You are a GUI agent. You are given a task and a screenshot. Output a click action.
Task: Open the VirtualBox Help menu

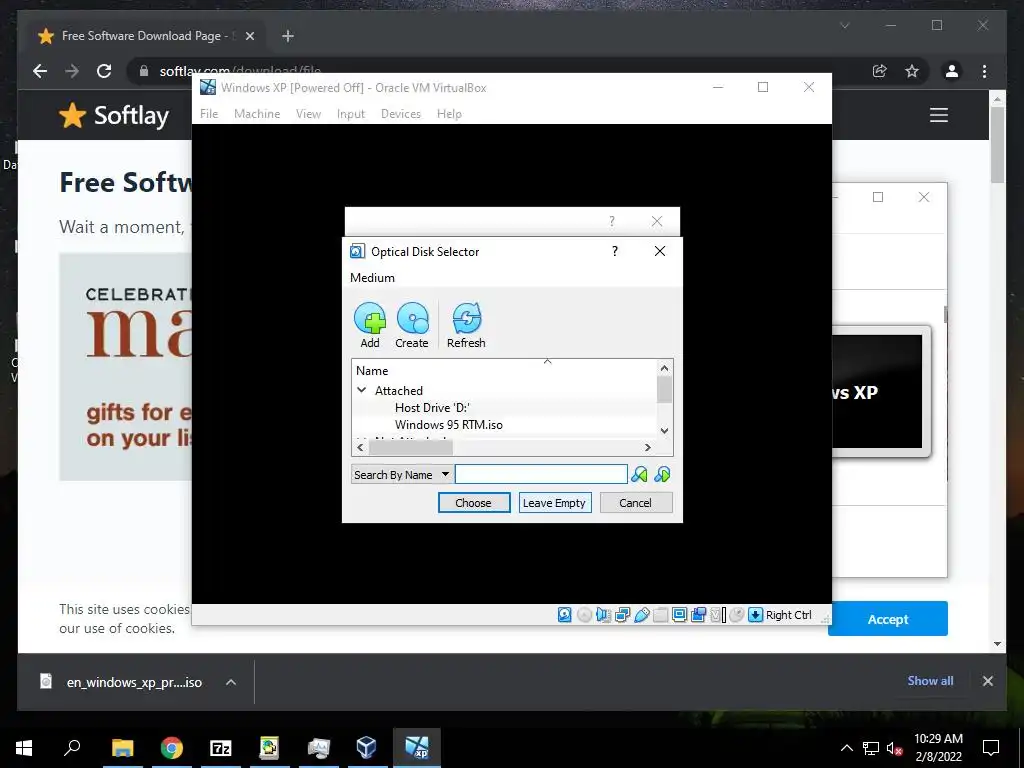click(449, 114)
